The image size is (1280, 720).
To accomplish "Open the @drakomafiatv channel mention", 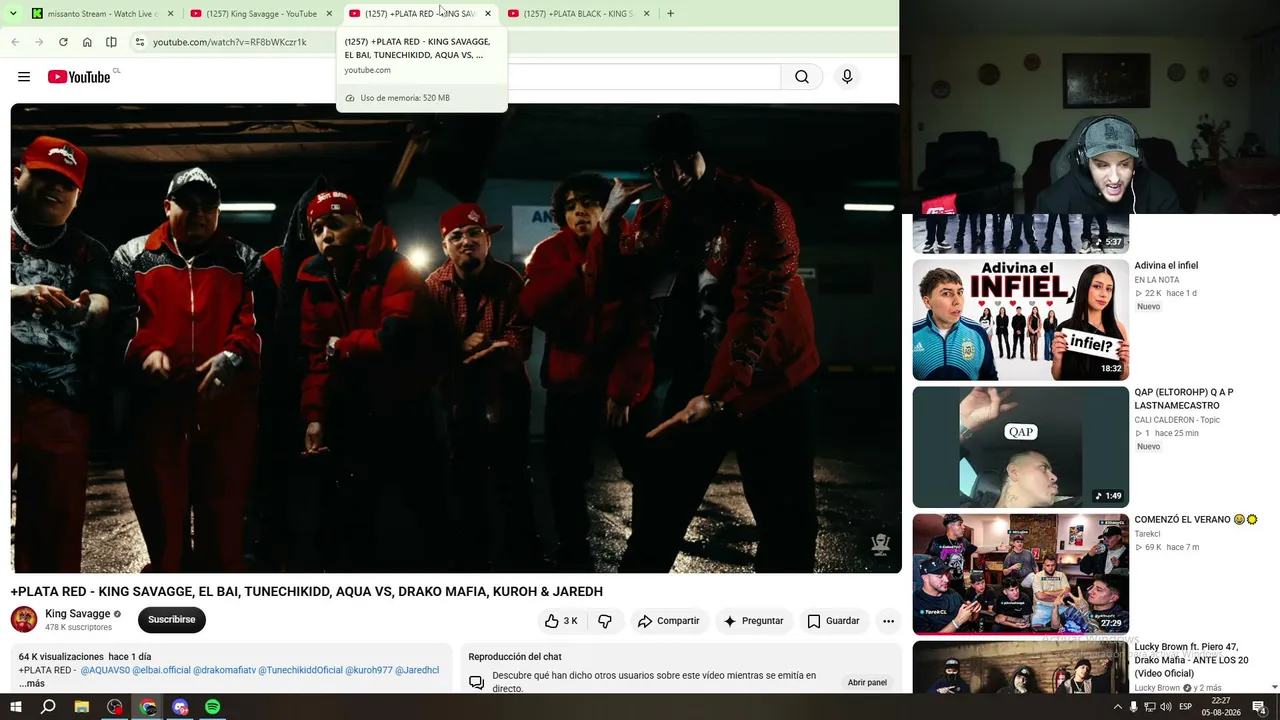I will 224,670.
